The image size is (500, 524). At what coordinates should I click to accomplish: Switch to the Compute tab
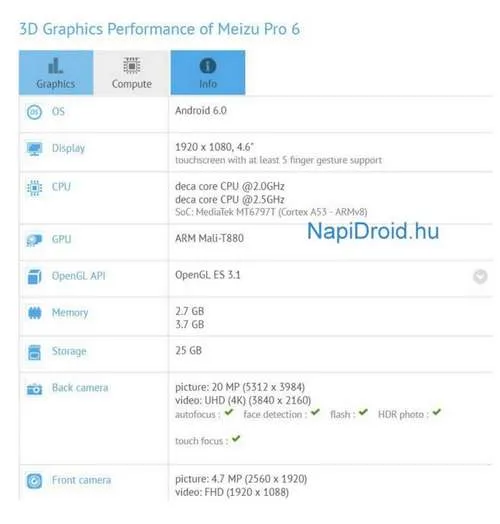pyautogui.click(x=132, y=73)
